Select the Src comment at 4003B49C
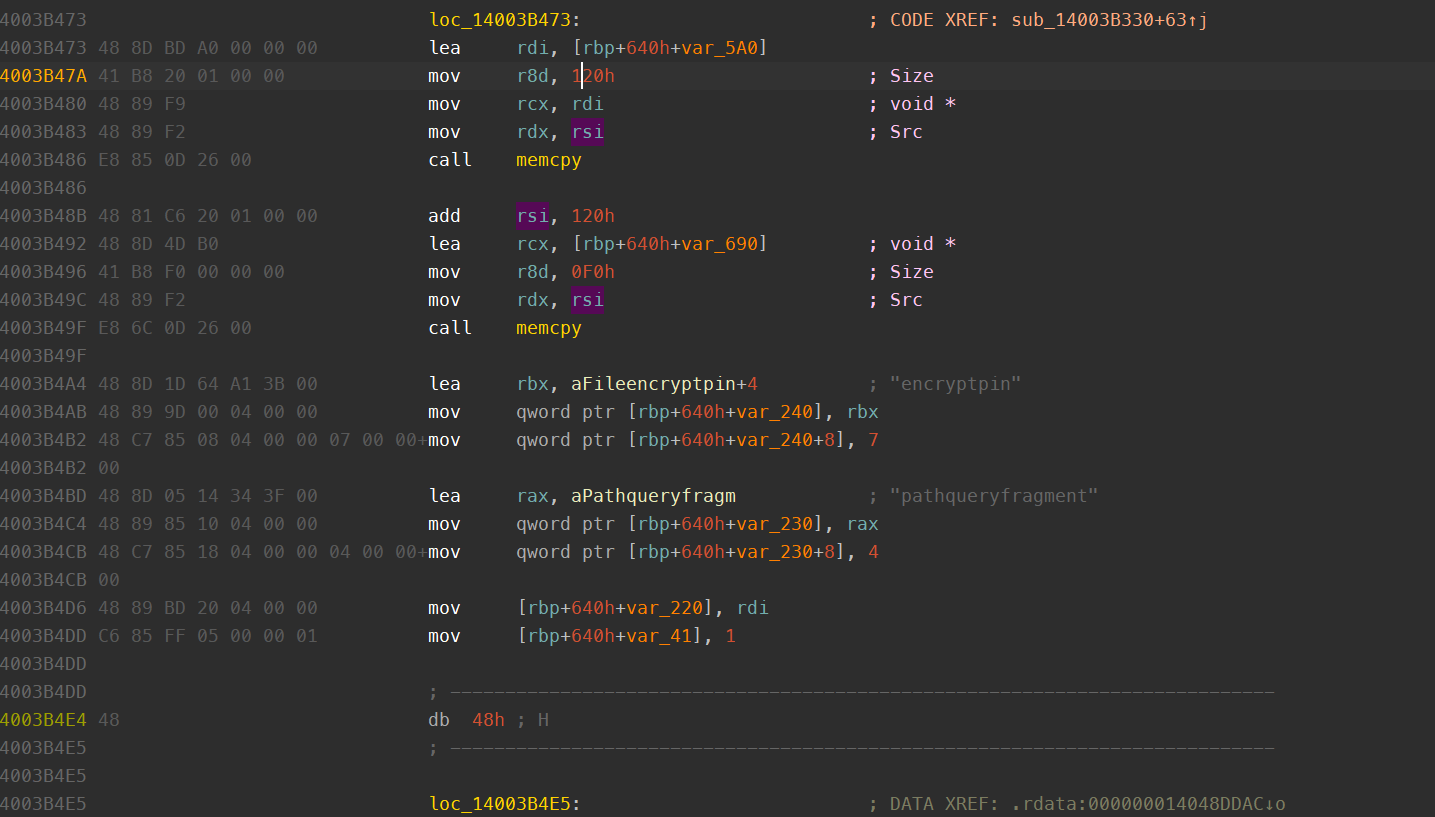Screen dimensions: 1435x817 (906, 300)
